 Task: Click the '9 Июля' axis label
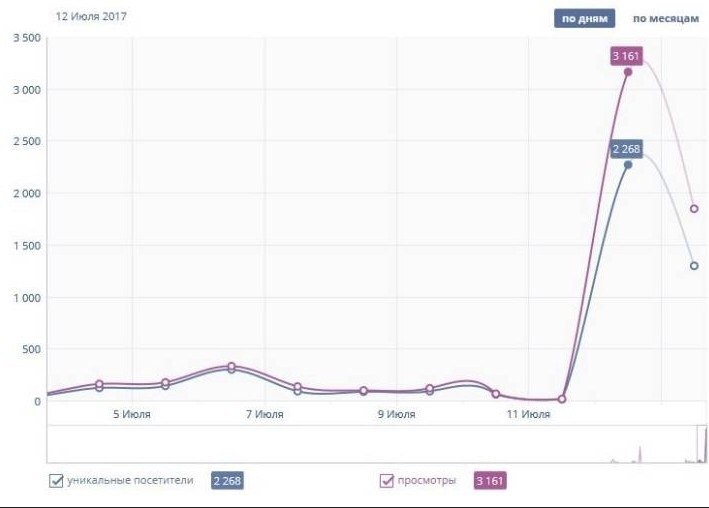point(397,414)
